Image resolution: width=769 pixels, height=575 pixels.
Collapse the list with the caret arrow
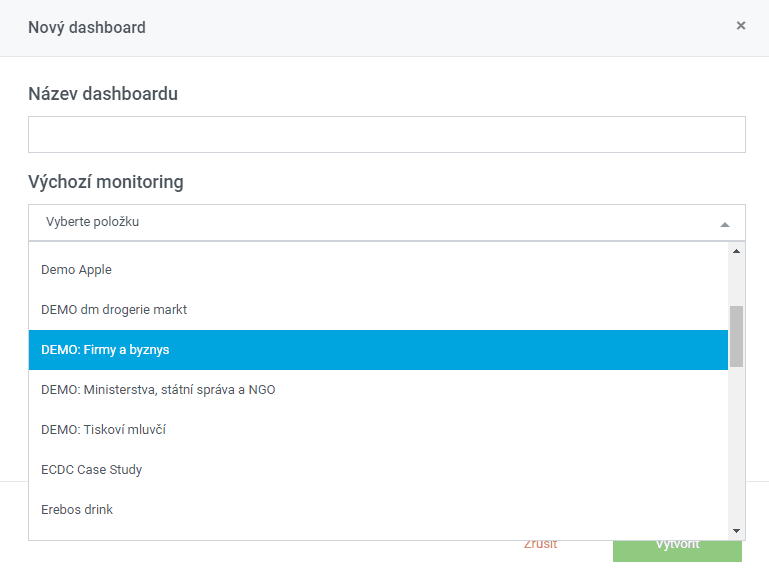click(724, 224)
